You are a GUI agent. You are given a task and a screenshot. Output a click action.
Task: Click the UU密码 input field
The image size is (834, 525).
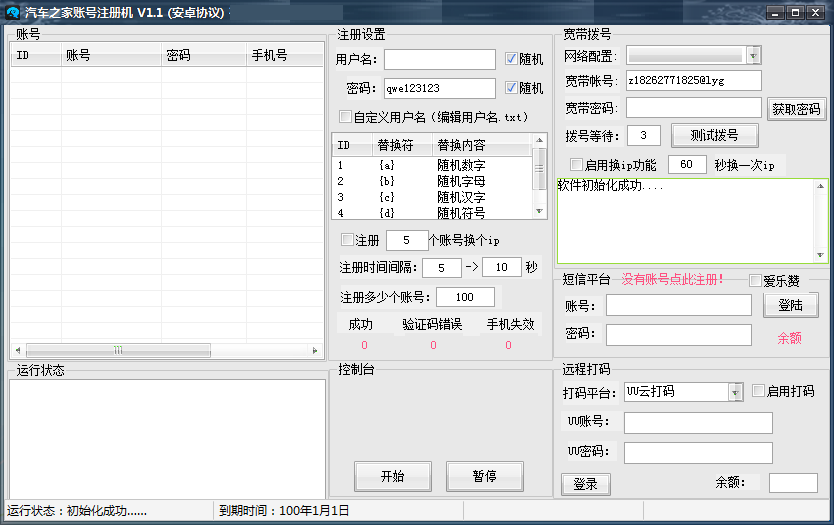point(698,453)
